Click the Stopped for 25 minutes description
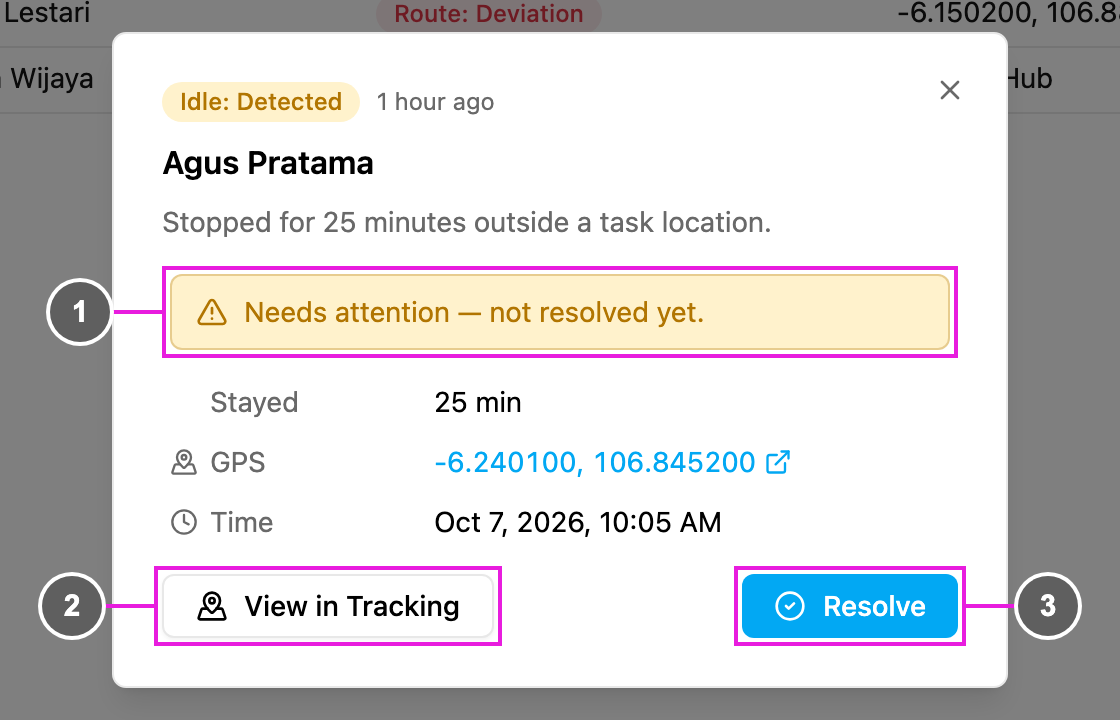This screenshot has width=1120, height=720. [467, 222]
